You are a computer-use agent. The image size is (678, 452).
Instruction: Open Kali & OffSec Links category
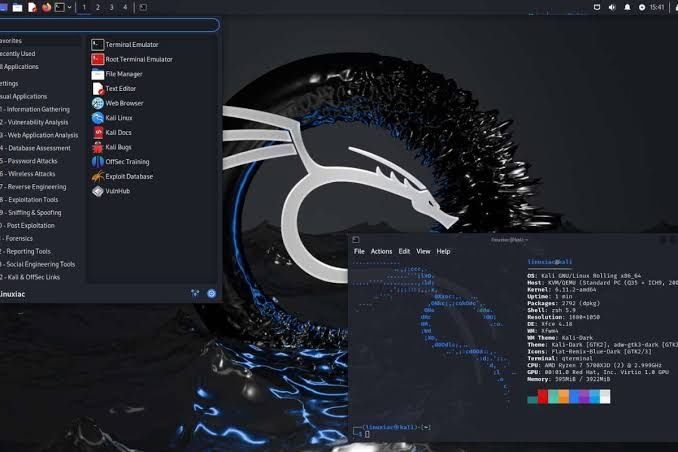pyautogui.click(x=30, y=277)
